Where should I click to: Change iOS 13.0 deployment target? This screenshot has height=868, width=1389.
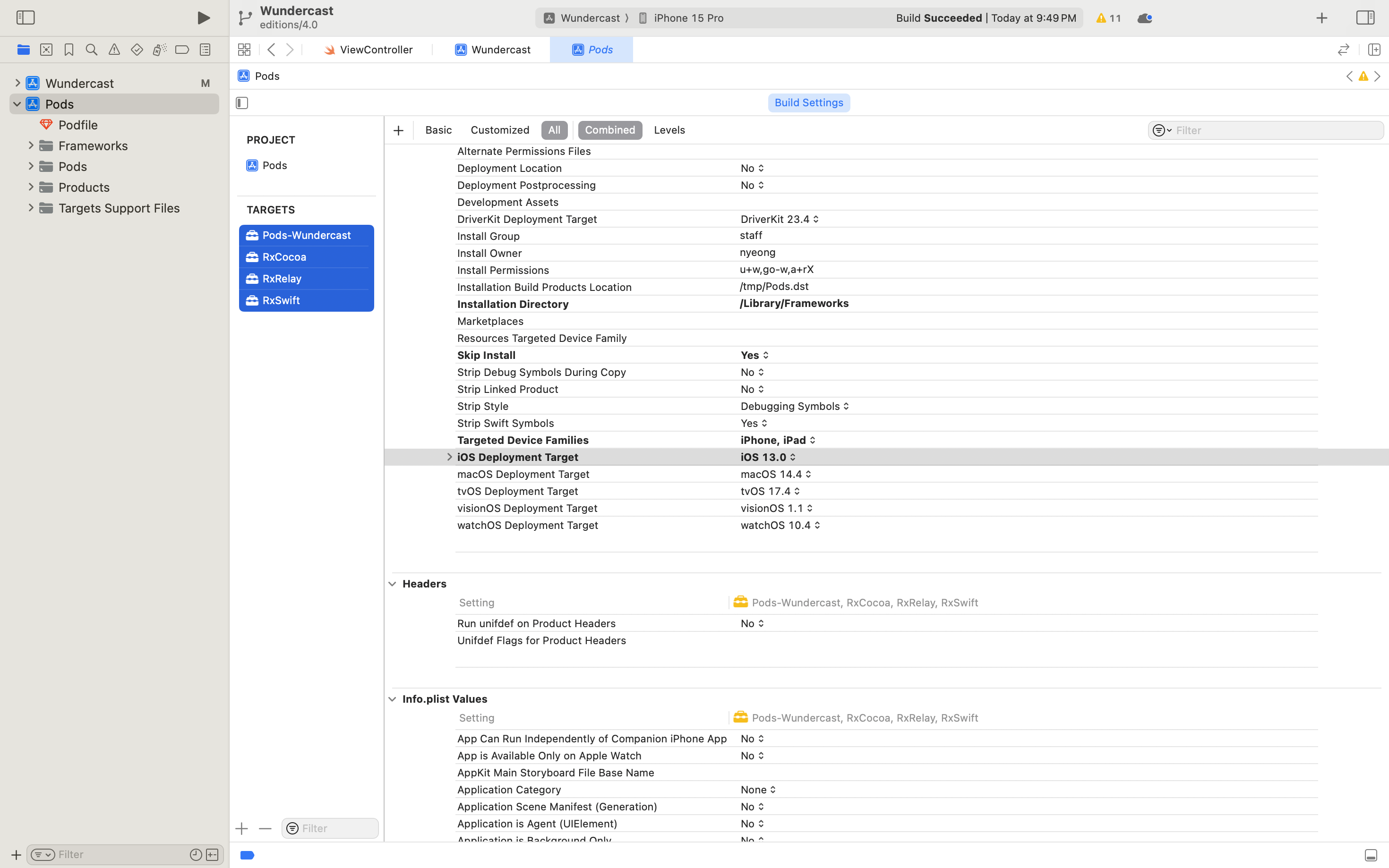pyautogui.click(x=768, y=458)
